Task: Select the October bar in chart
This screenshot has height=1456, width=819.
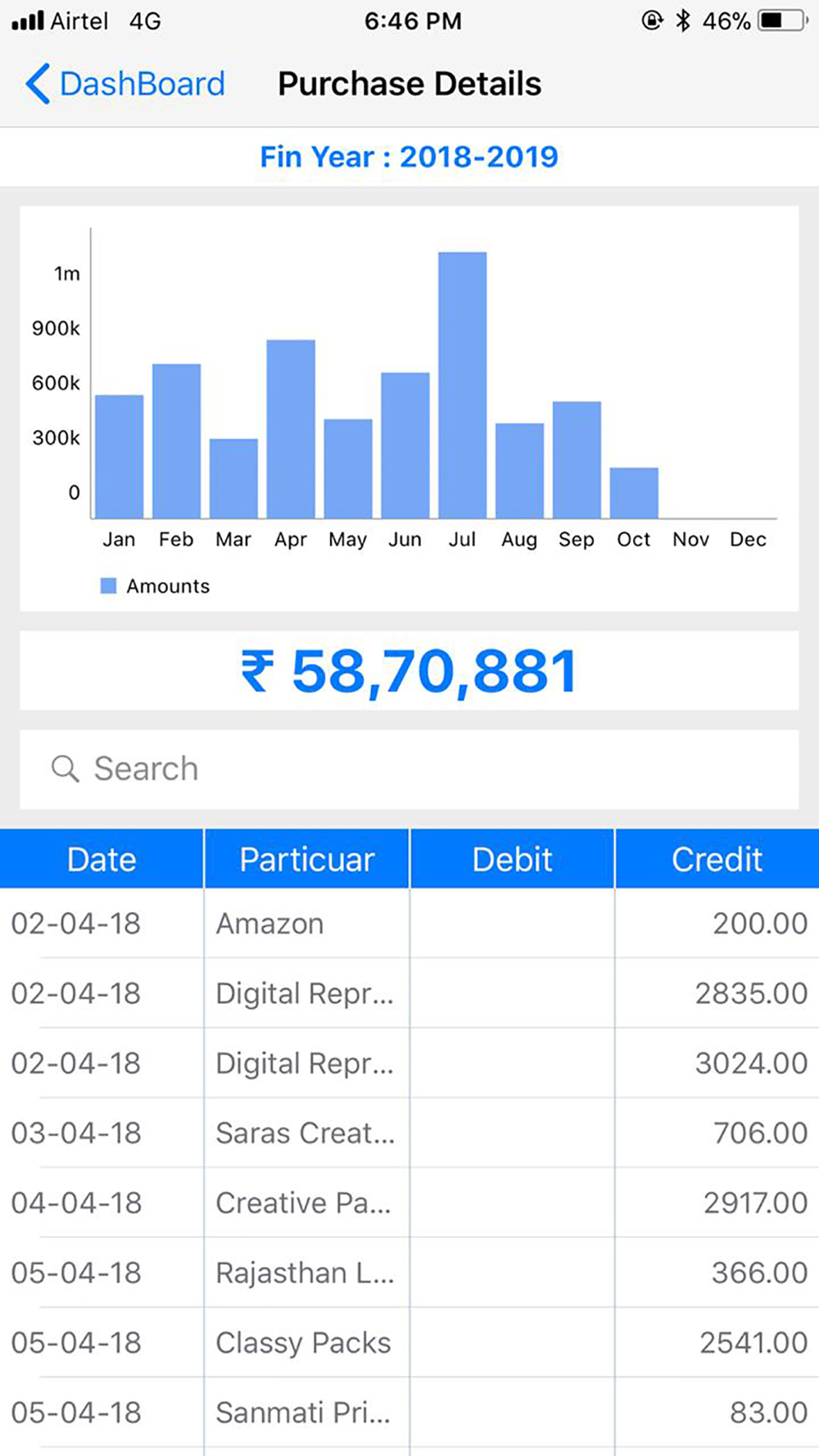Action: point(634,493)
